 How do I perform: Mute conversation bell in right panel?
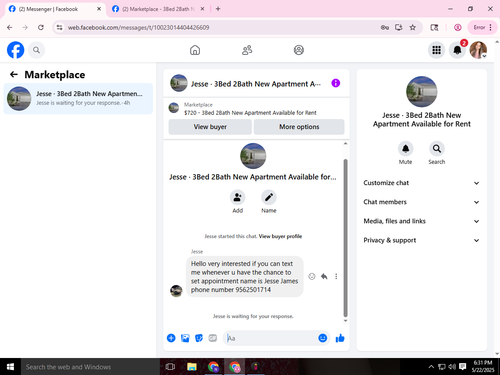tap(405, 149)
